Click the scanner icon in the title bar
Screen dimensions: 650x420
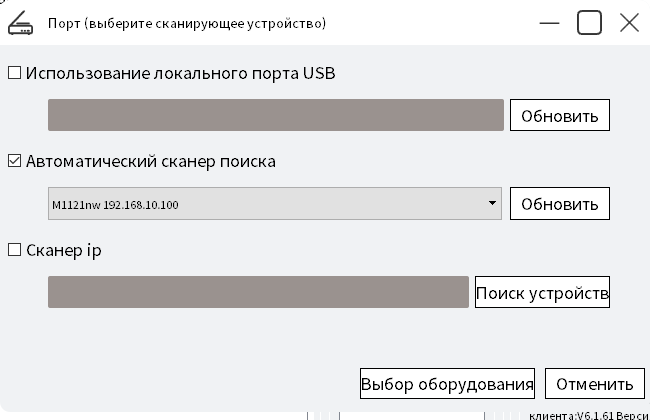coord(21,23)
